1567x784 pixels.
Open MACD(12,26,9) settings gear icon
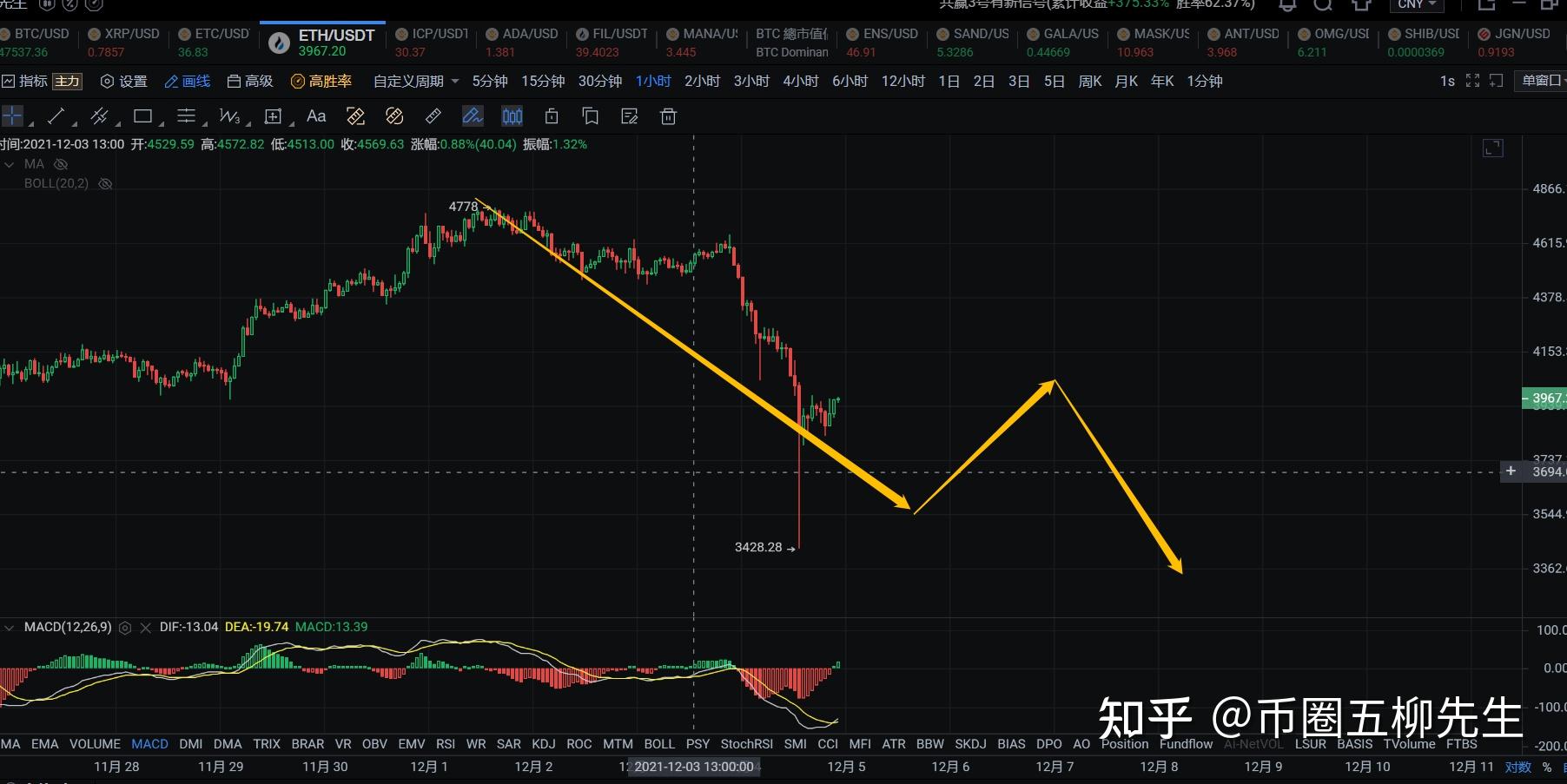tap(125, 628)
